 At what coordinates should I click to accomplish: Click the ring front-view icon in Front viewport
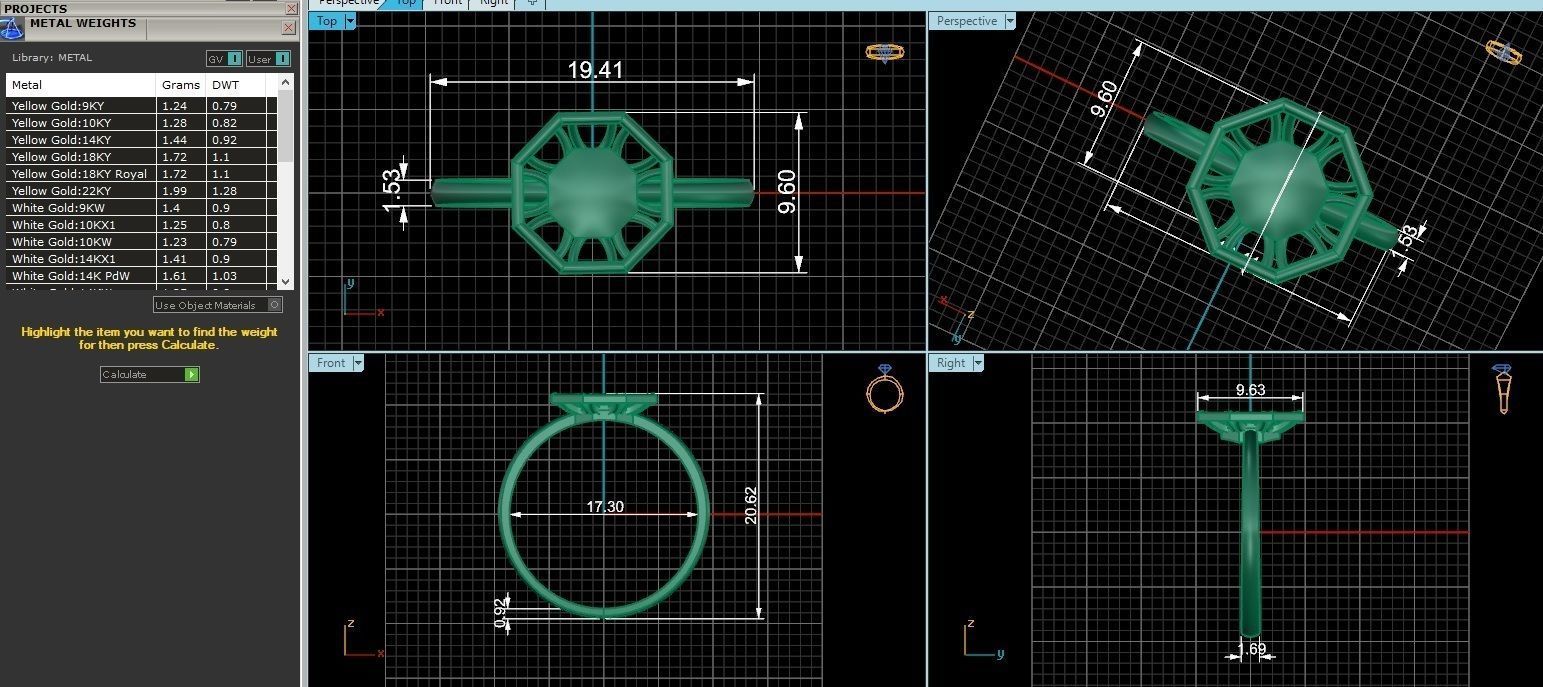coord(884,389)
